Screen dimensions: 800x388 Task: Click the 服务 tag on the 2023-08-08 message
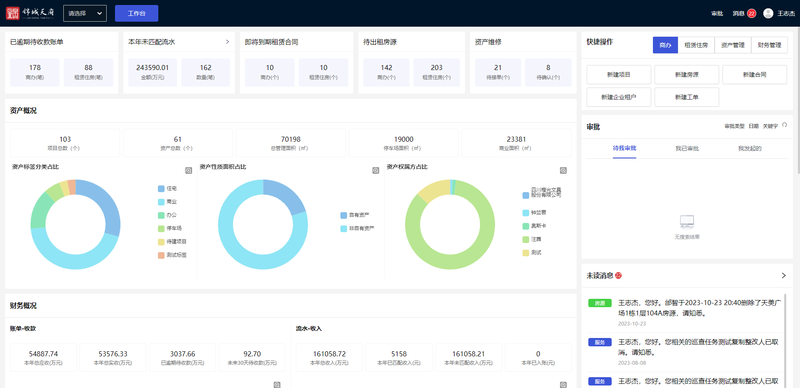point(599,342)
